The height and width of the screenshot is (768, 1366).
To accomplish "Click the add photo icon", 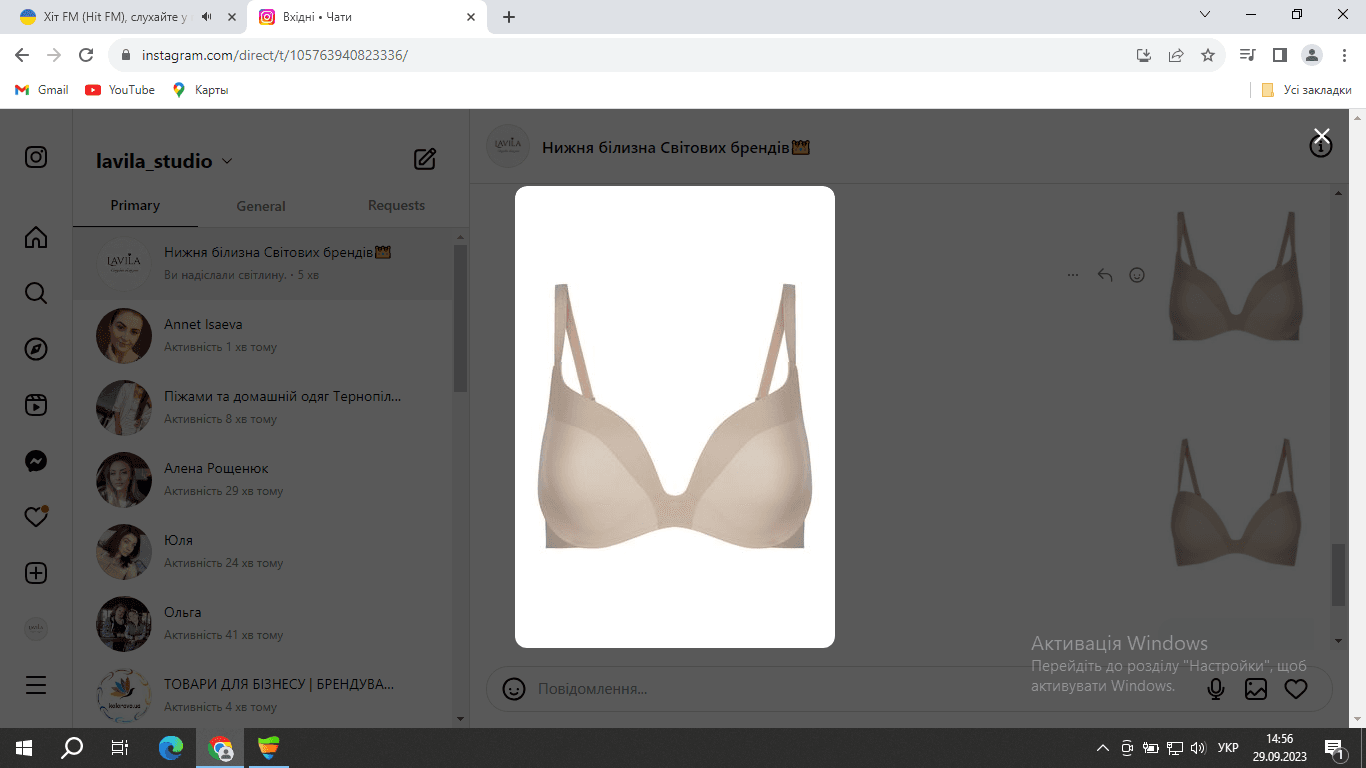I will [x=1256, y=689].
